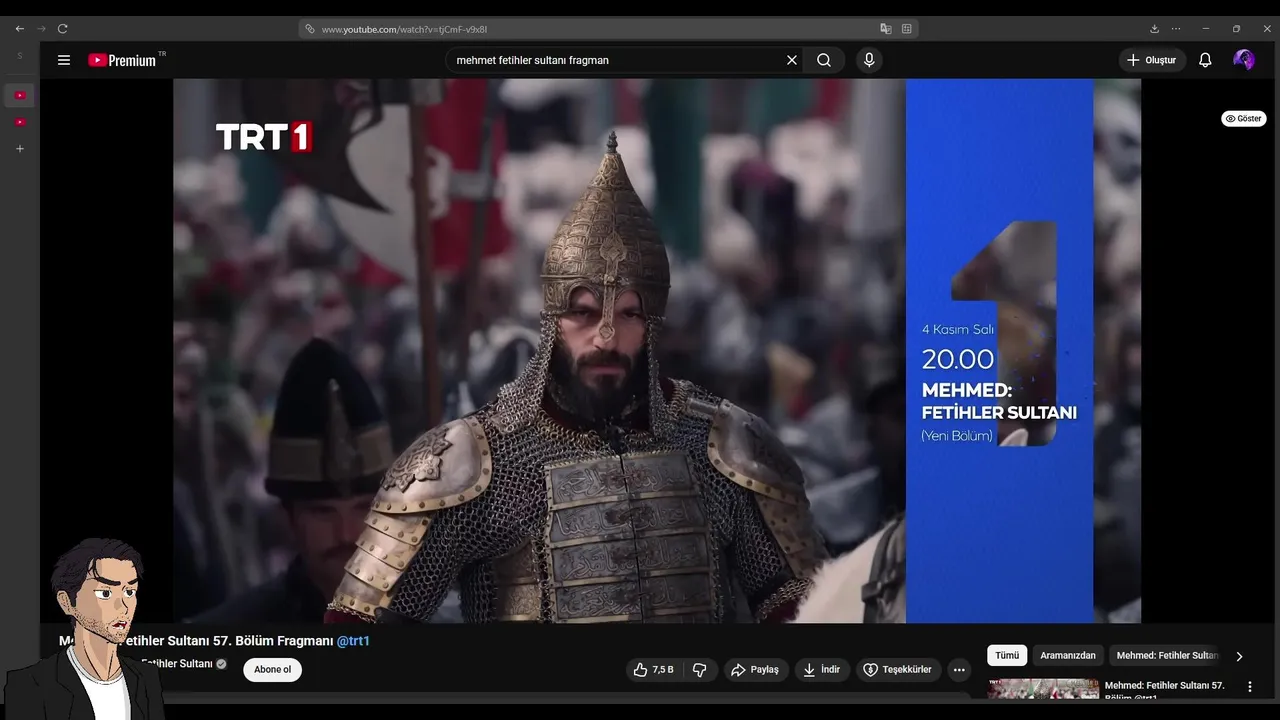
Task: Open the Oluştur create menu
Action: coord(1151,60)
